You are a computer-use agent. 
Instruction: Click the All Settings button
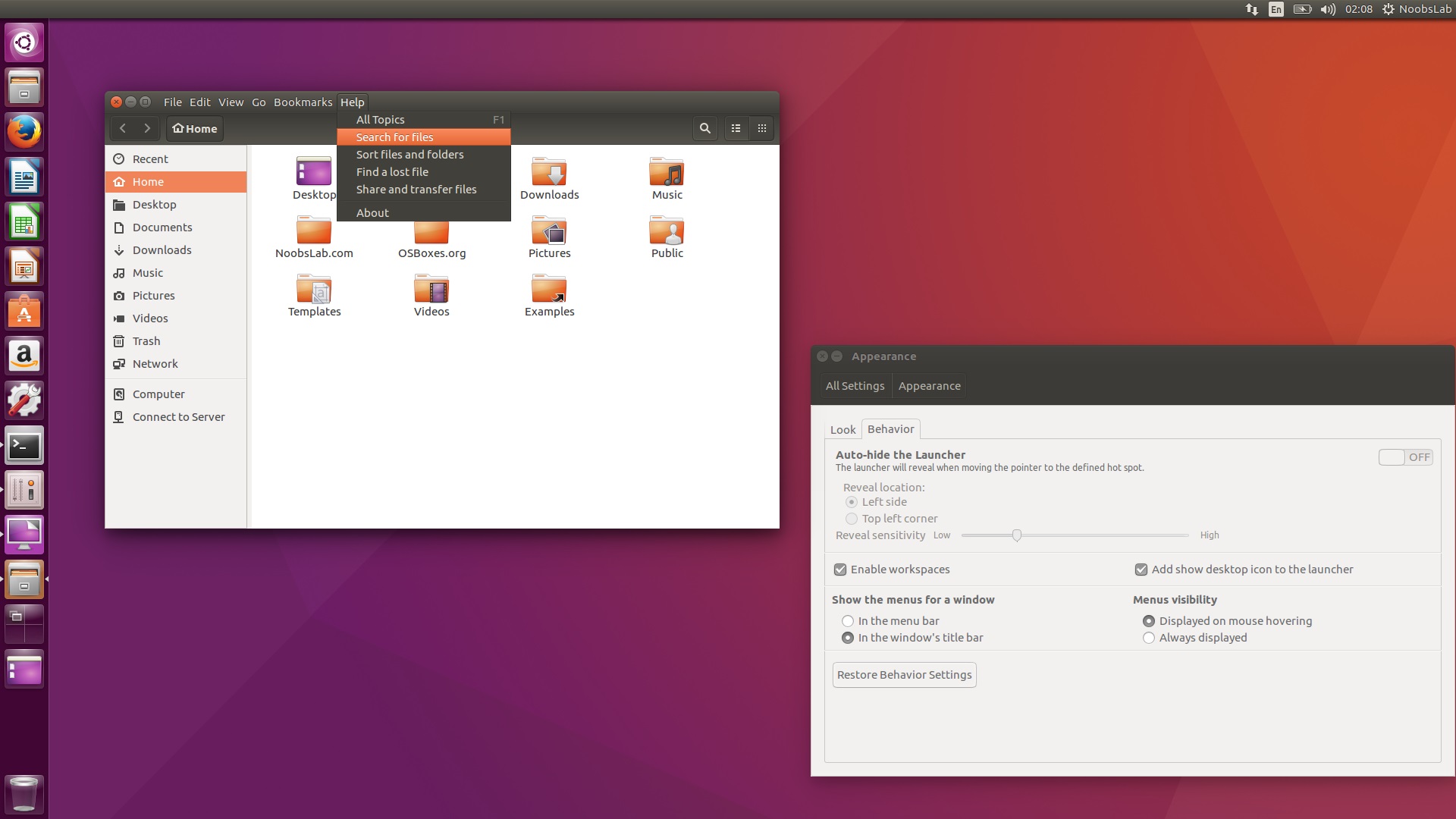pos(855,386)
